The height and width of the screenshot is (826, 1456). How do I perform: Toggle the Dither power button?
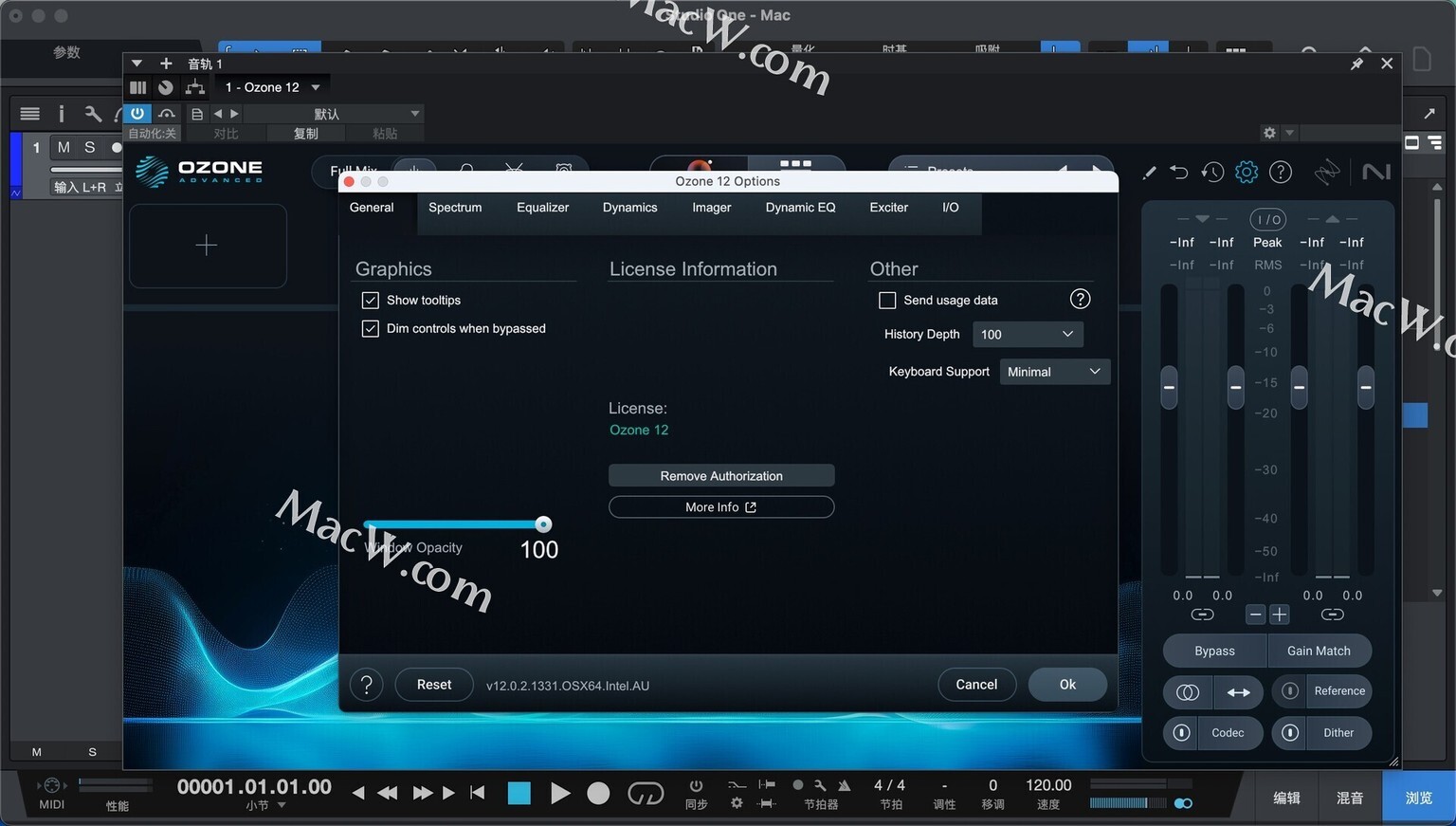pos(1289,733)
